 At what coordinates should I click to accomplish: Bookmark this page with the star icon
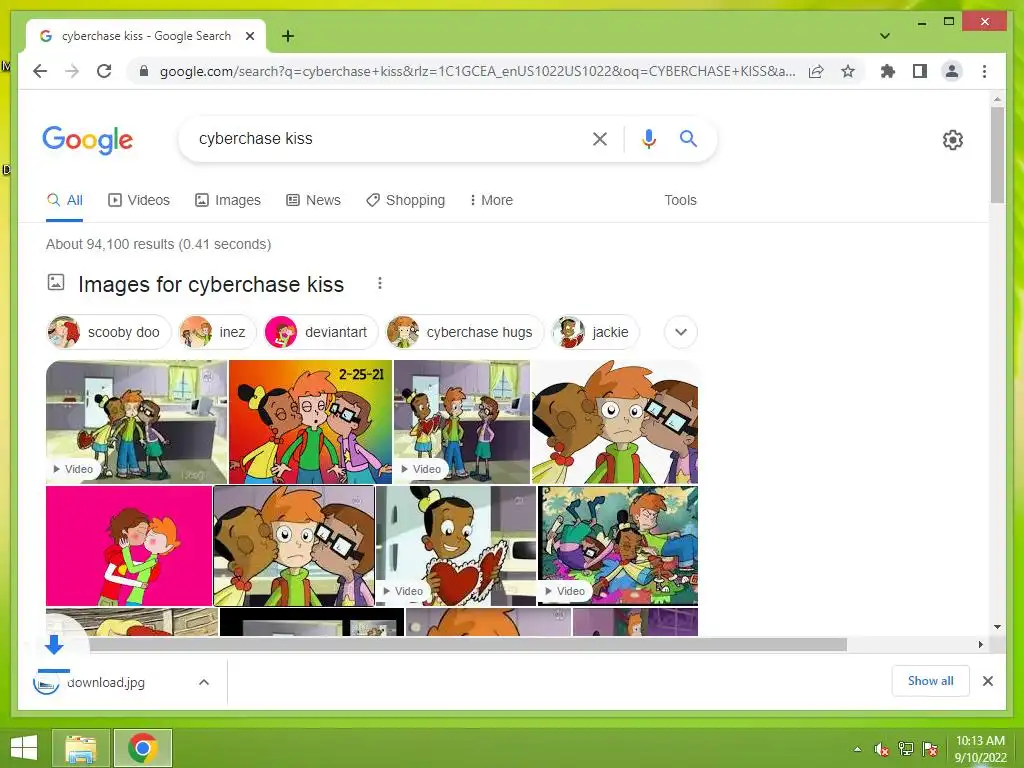coord(848,71)
